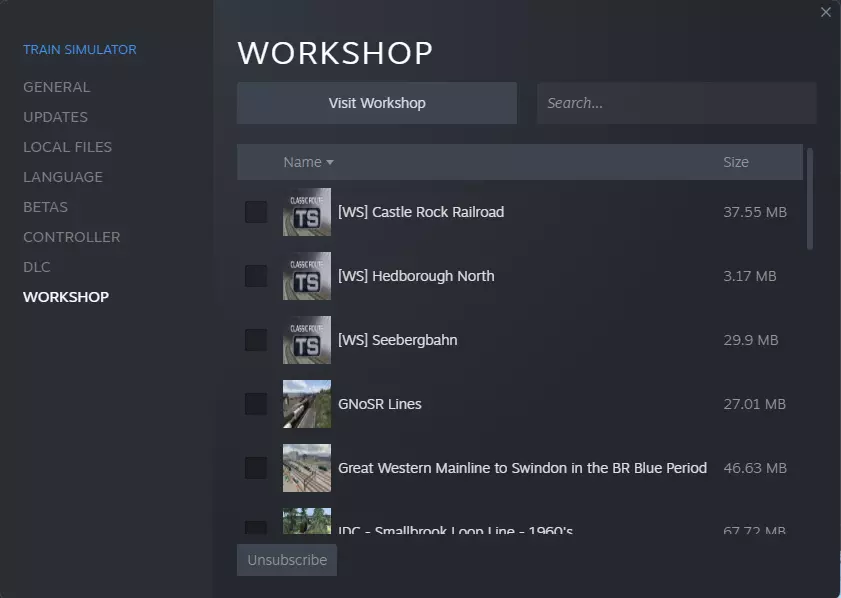Click the Unsubscribe button
The image size is (841, 598).
pos(287,560)
